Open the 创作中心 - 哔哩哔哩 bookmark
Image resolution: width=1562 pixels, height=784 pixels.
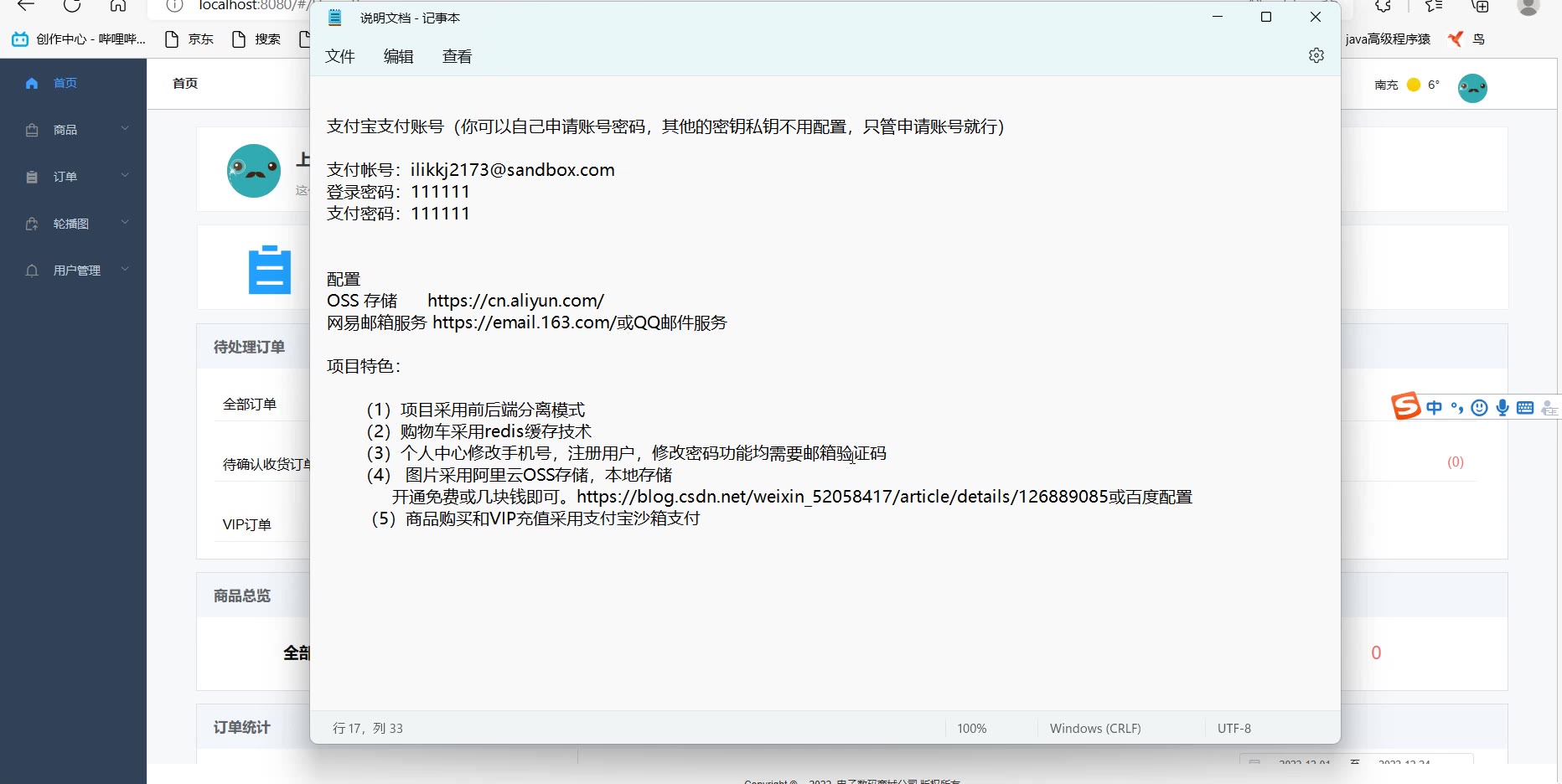(79, 39)
